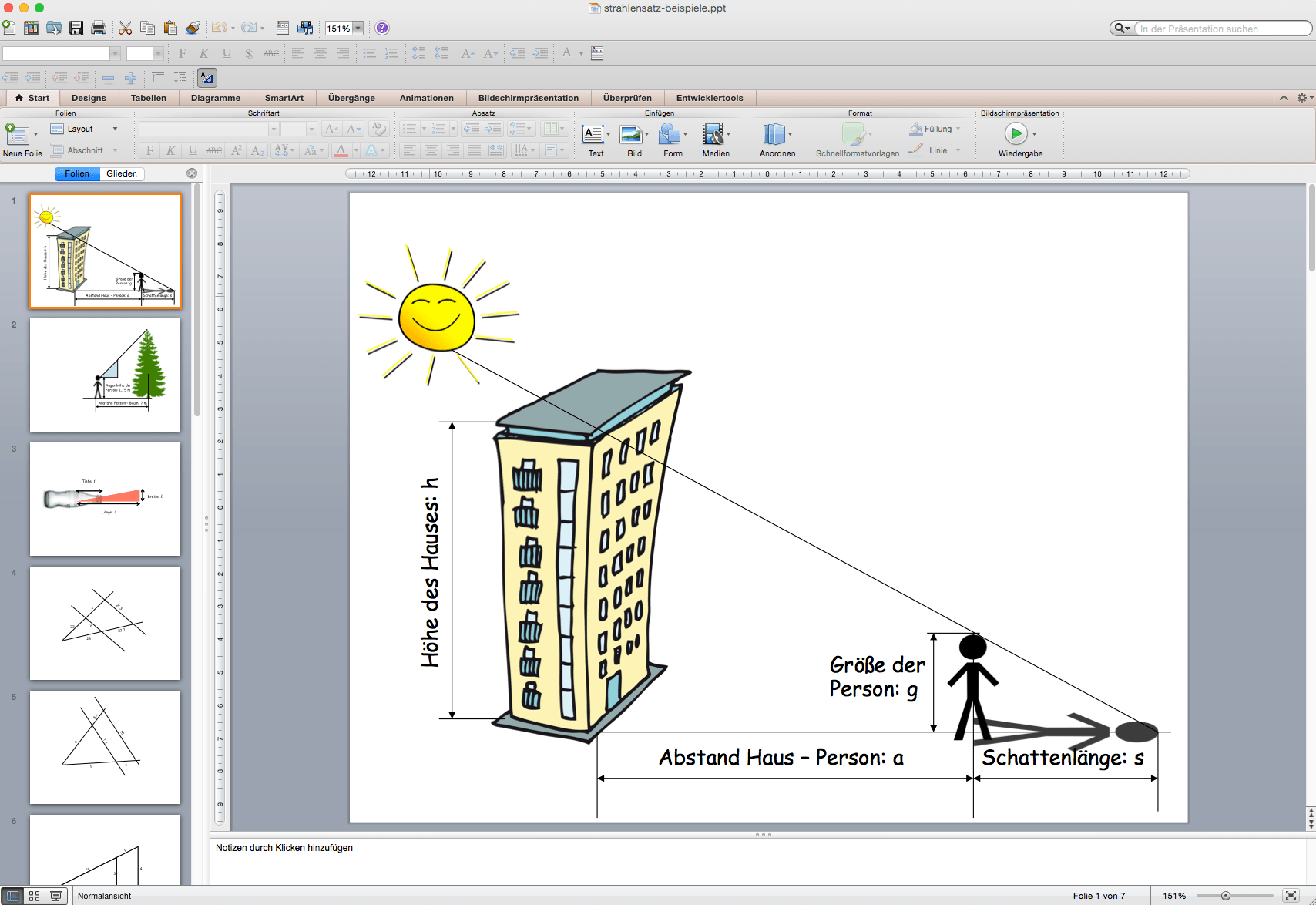
Task: Open the templates gallery icon
Action: (32, 28)
